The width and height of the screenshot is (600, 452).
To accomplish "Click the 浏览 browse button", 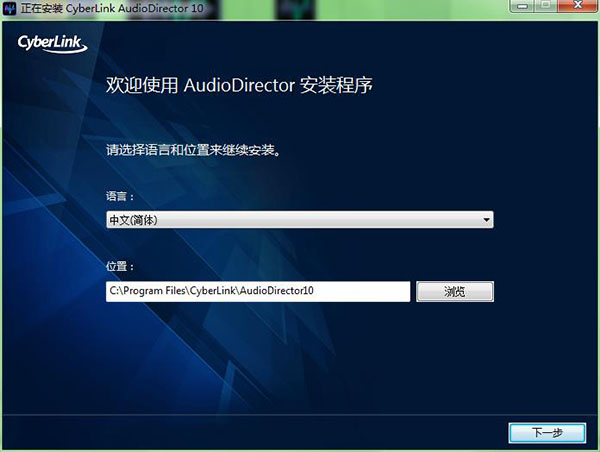I will click(455, 292).
